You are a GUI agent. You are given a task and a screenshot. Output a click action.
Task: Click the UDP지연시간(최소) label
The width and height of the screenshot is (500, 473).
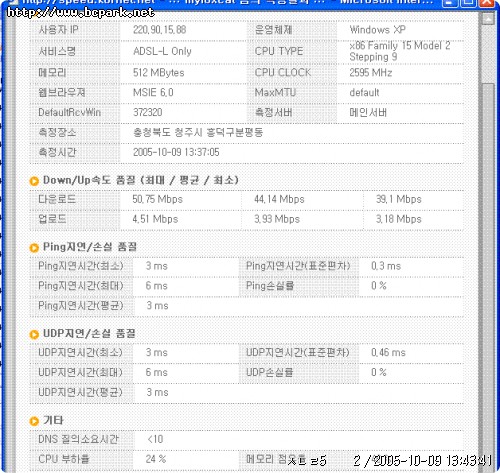(x=80, y=353)
